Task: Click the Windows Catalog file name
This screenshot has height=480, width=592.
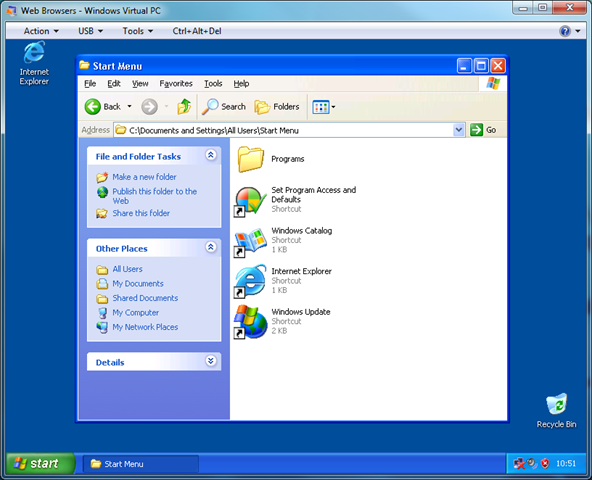Action: 302,231
